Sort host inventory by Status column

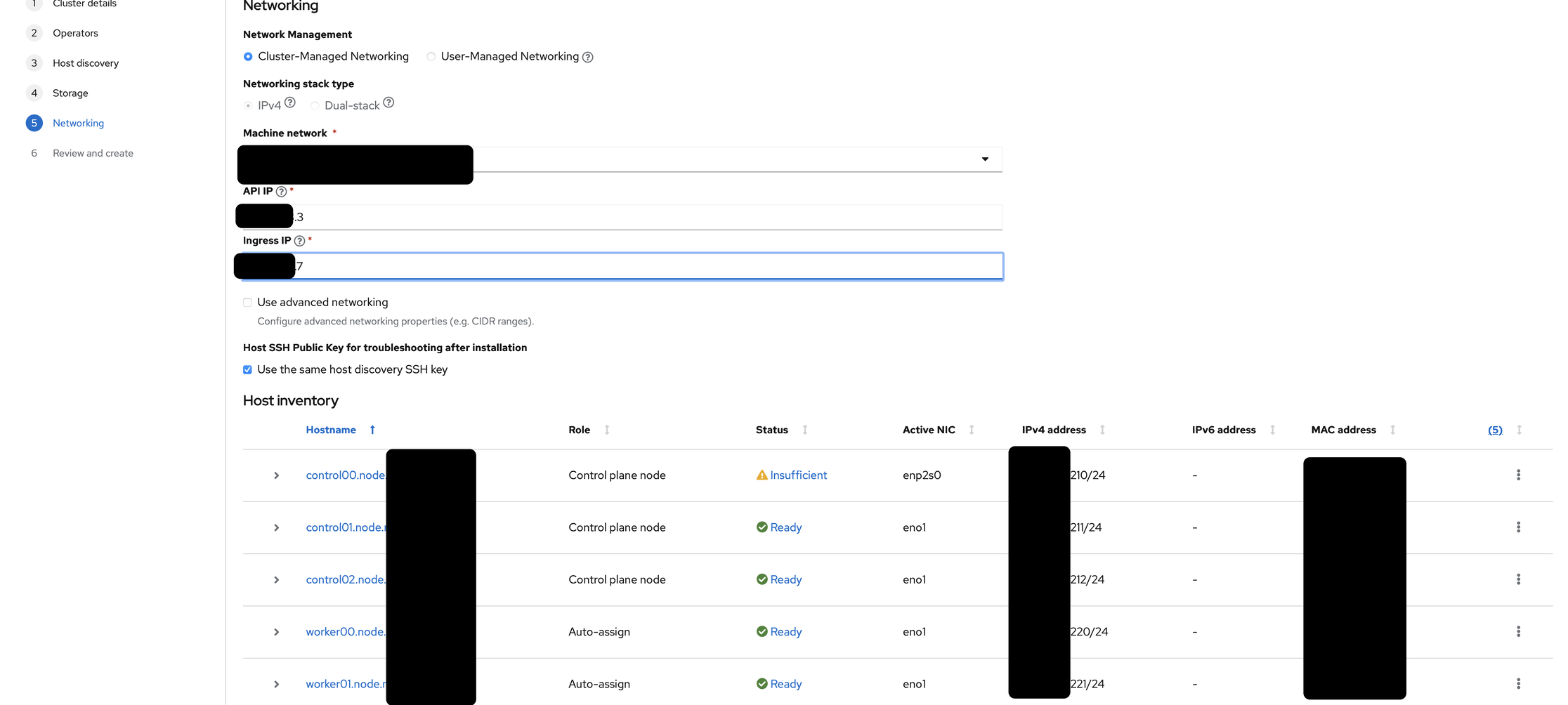772,430
